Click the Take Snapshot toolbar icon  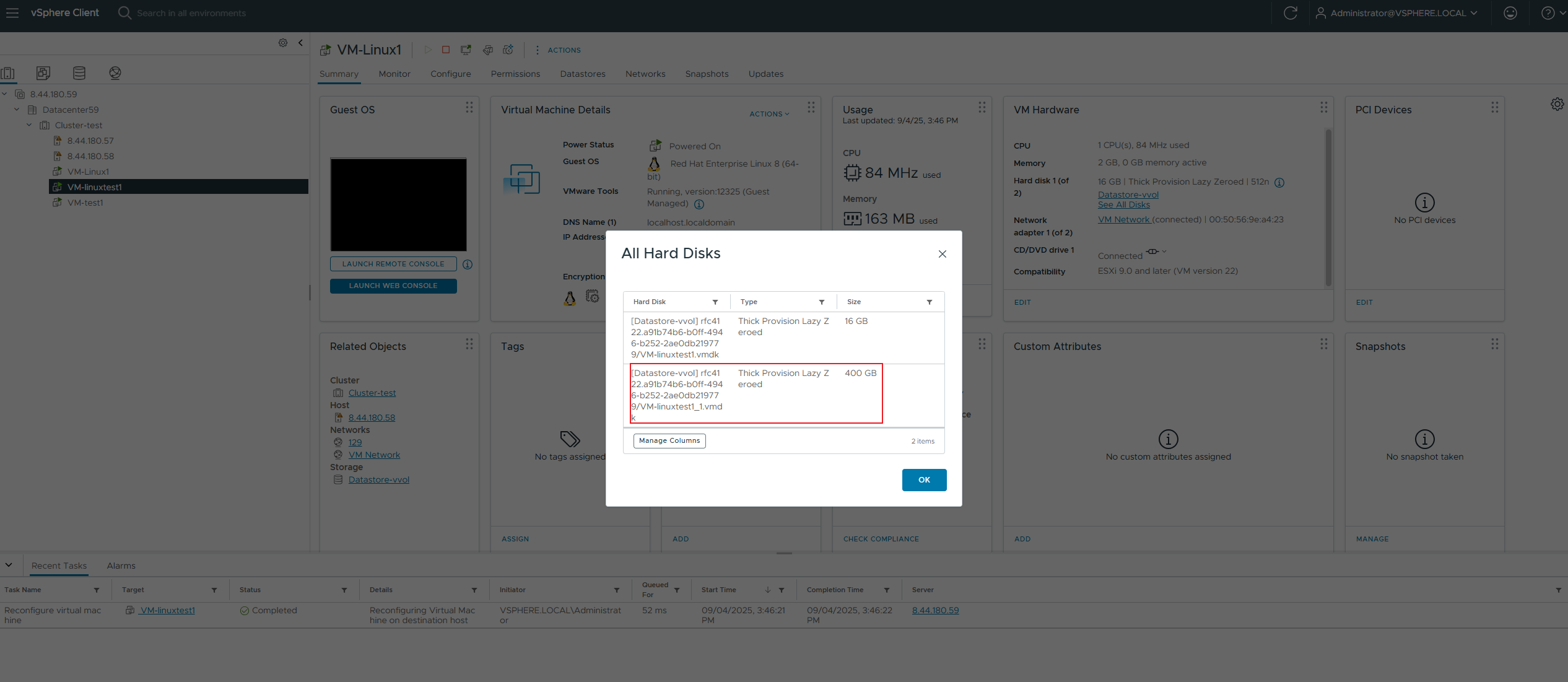click(508, 50)
